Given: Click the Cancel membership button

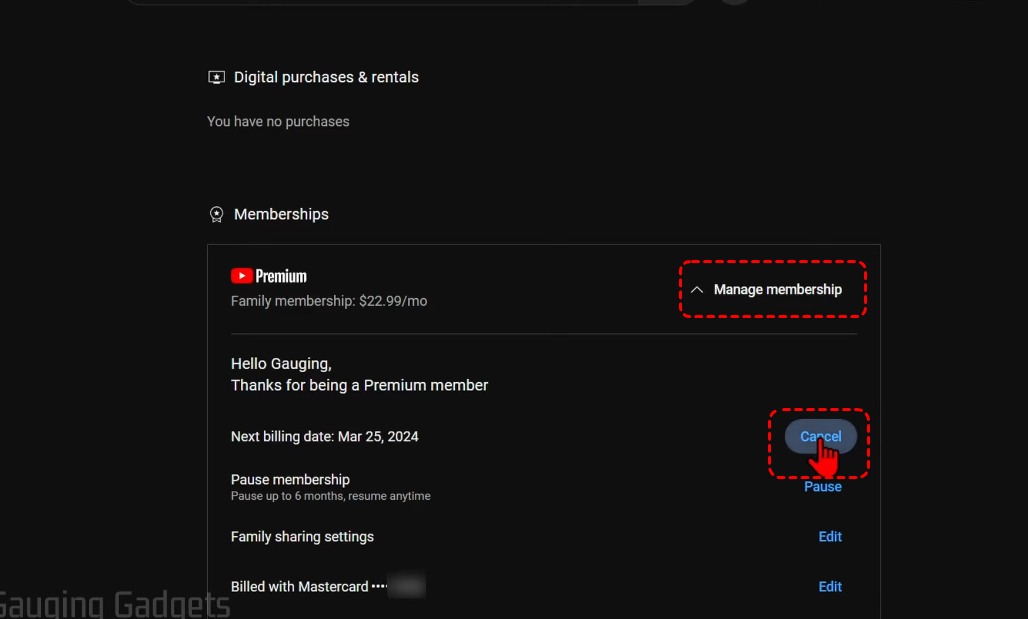Looking at the screenshot, I should (820, 436).
